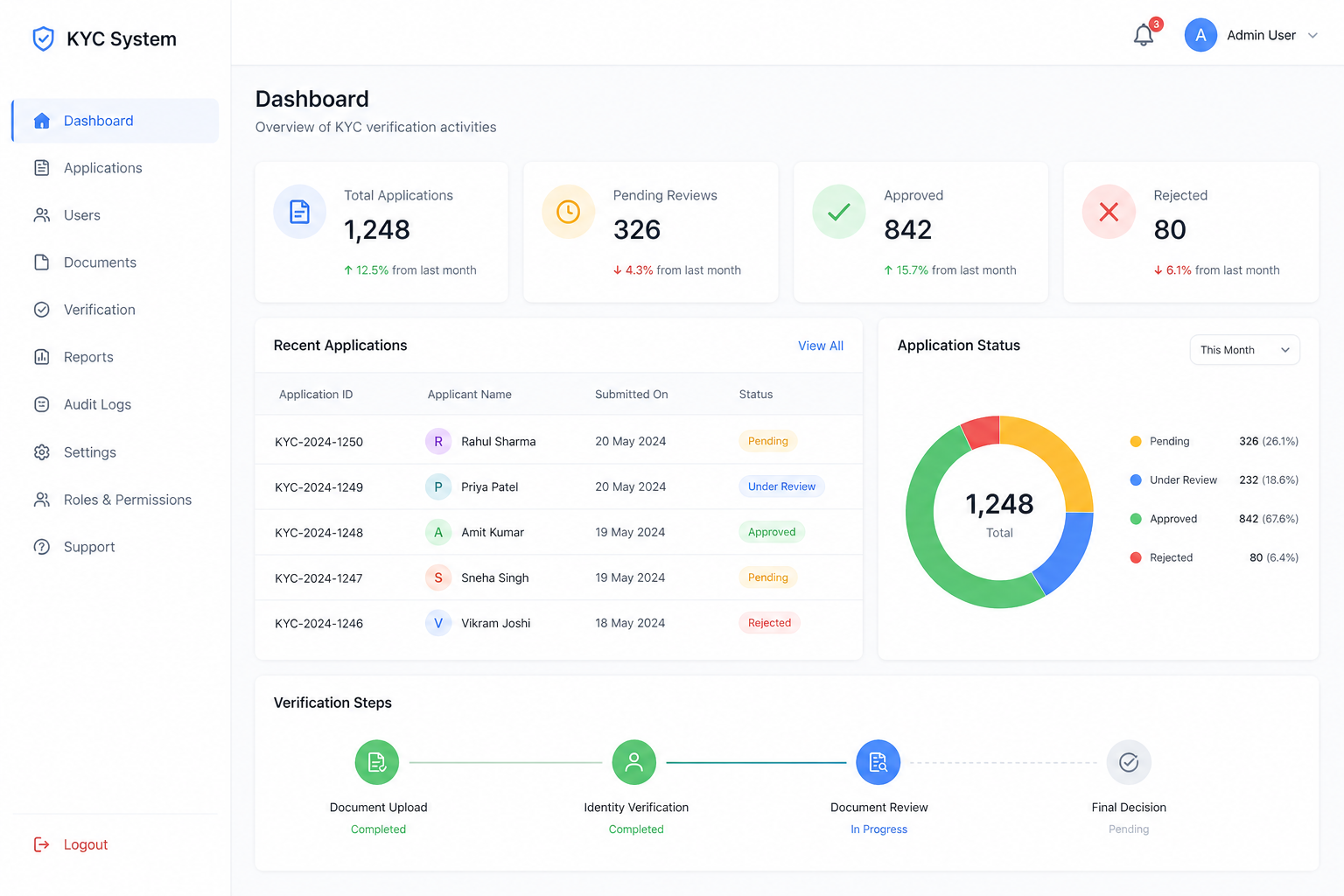Click the Rejected X icon

(1109, 212)
